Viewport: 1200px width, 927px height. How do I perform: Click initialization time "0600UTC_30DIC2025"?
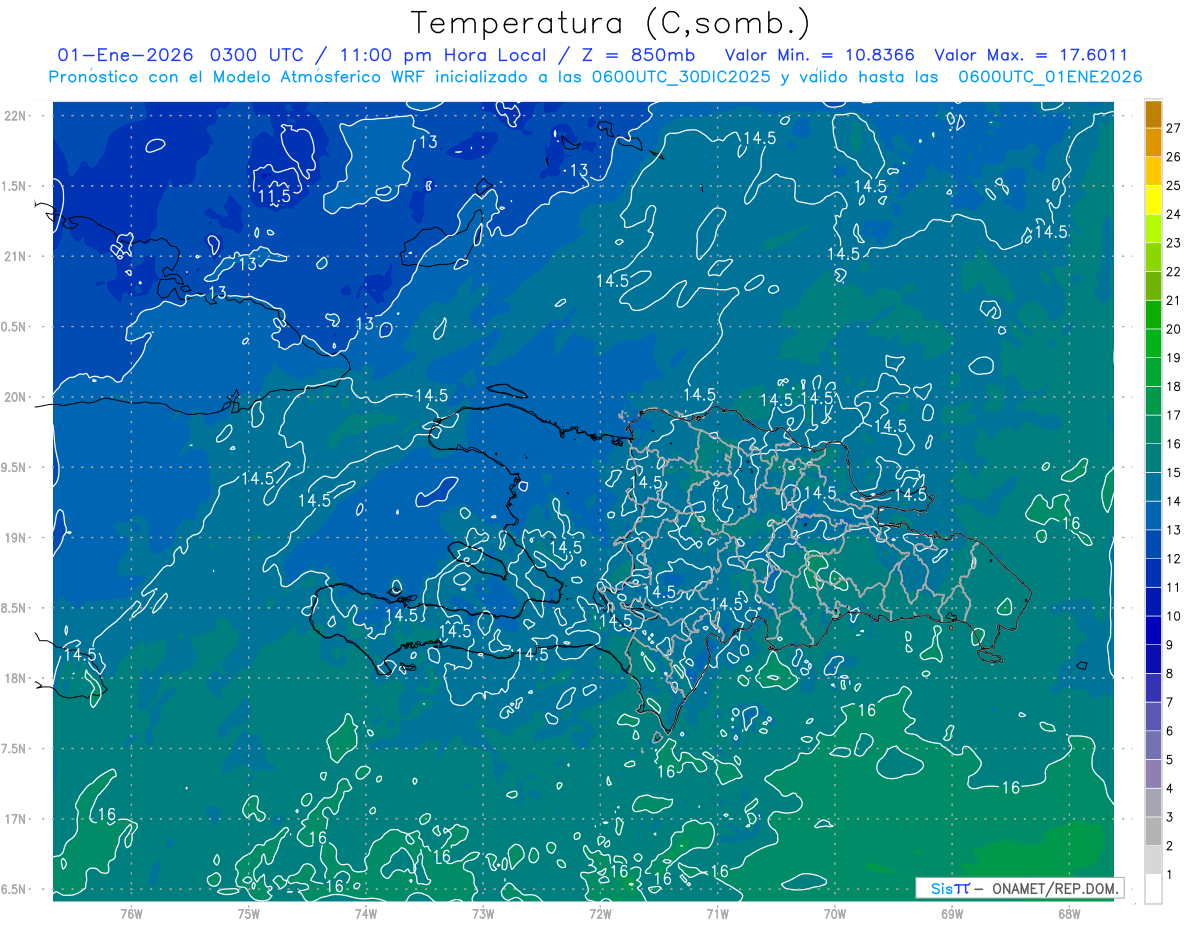(x=682, y=77)
